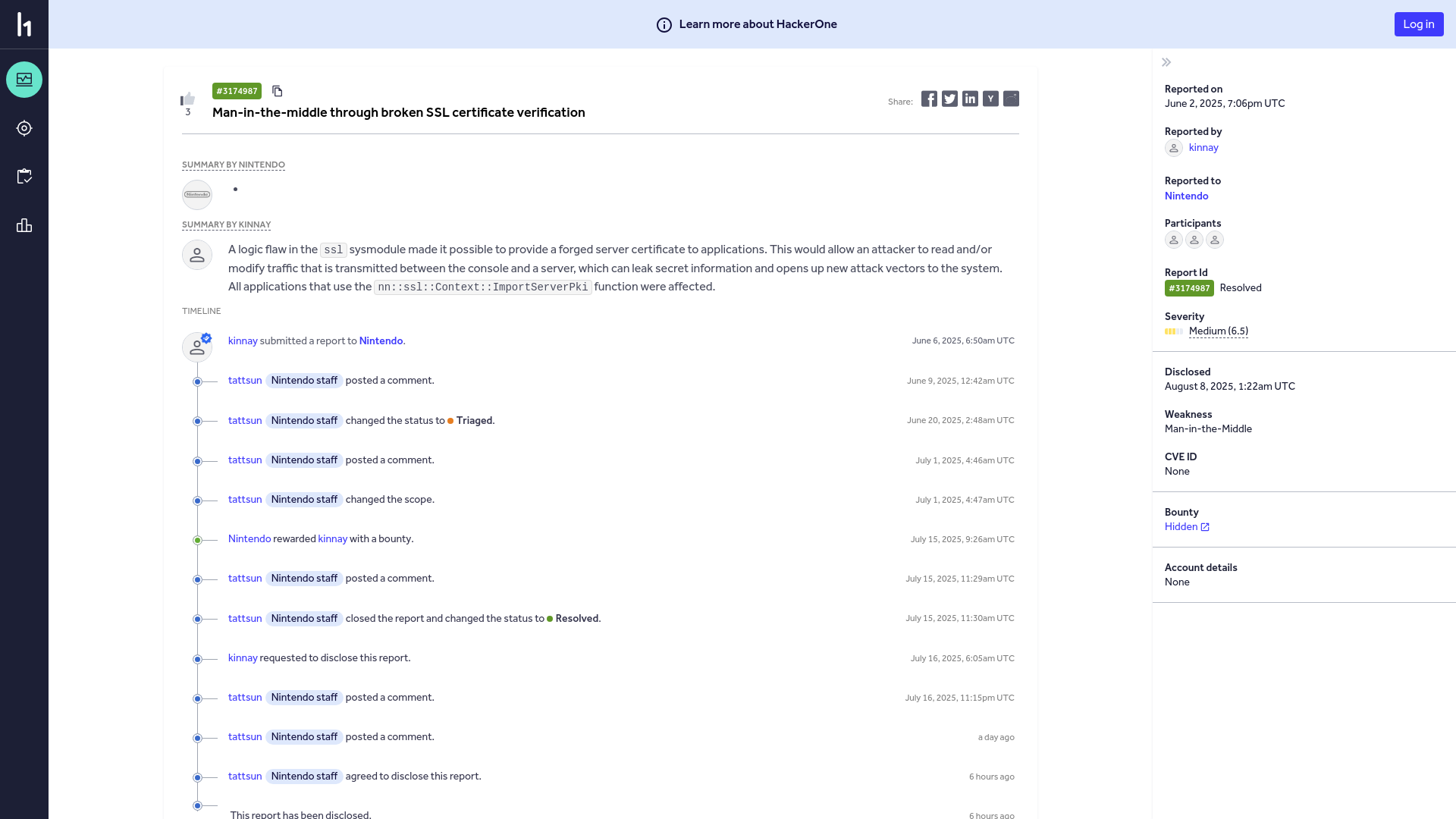This screenshot has width=1456, height=819.
Task: Click timestamp July 15, 2025, 9:26am UTC
Action: 962,539
